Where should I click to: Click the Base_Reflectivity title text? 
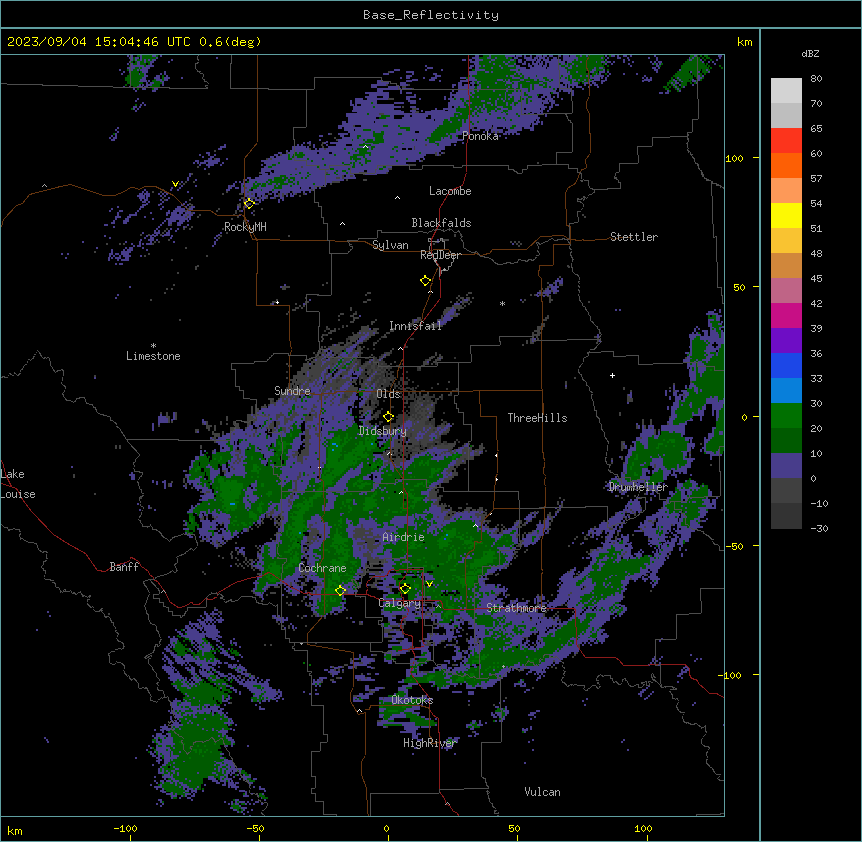pyautogui.click(x=431, y=15)
